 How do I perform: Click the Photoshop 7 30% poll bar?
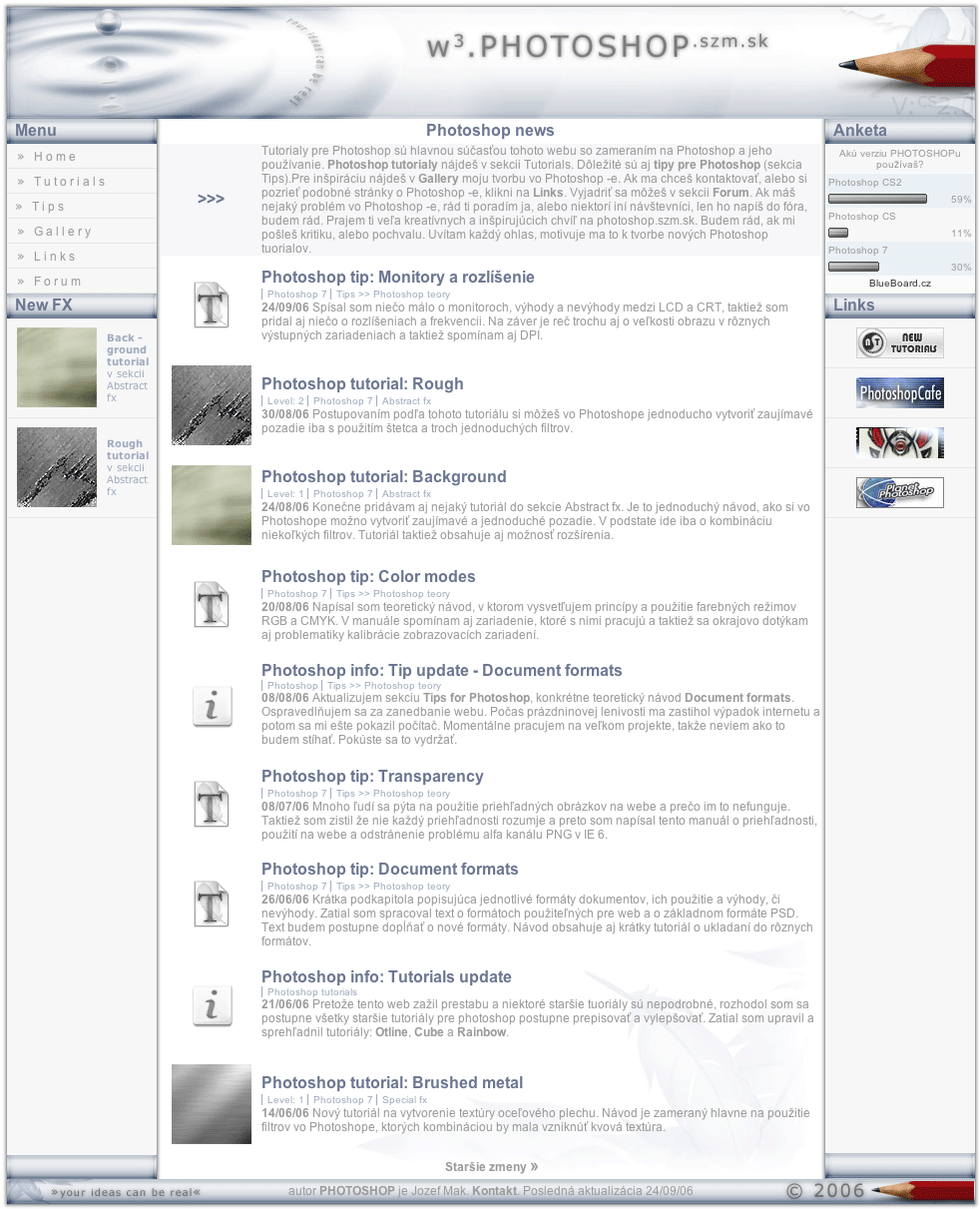click(x=853, y=267)
